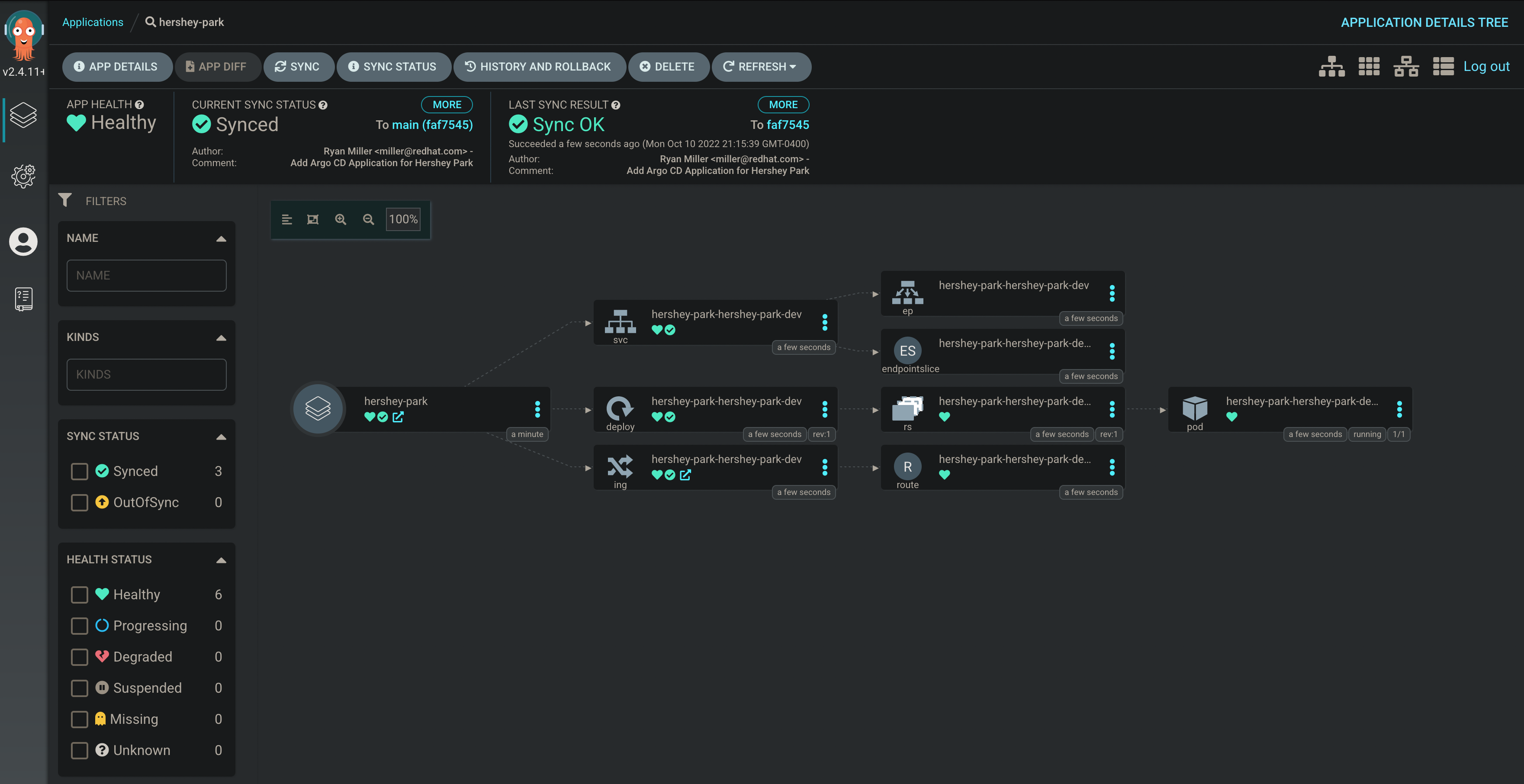Check the Unknown filter checkbox
Image resolution: width=1524 pixels, height=784 pixels.
tap(79, 750)
